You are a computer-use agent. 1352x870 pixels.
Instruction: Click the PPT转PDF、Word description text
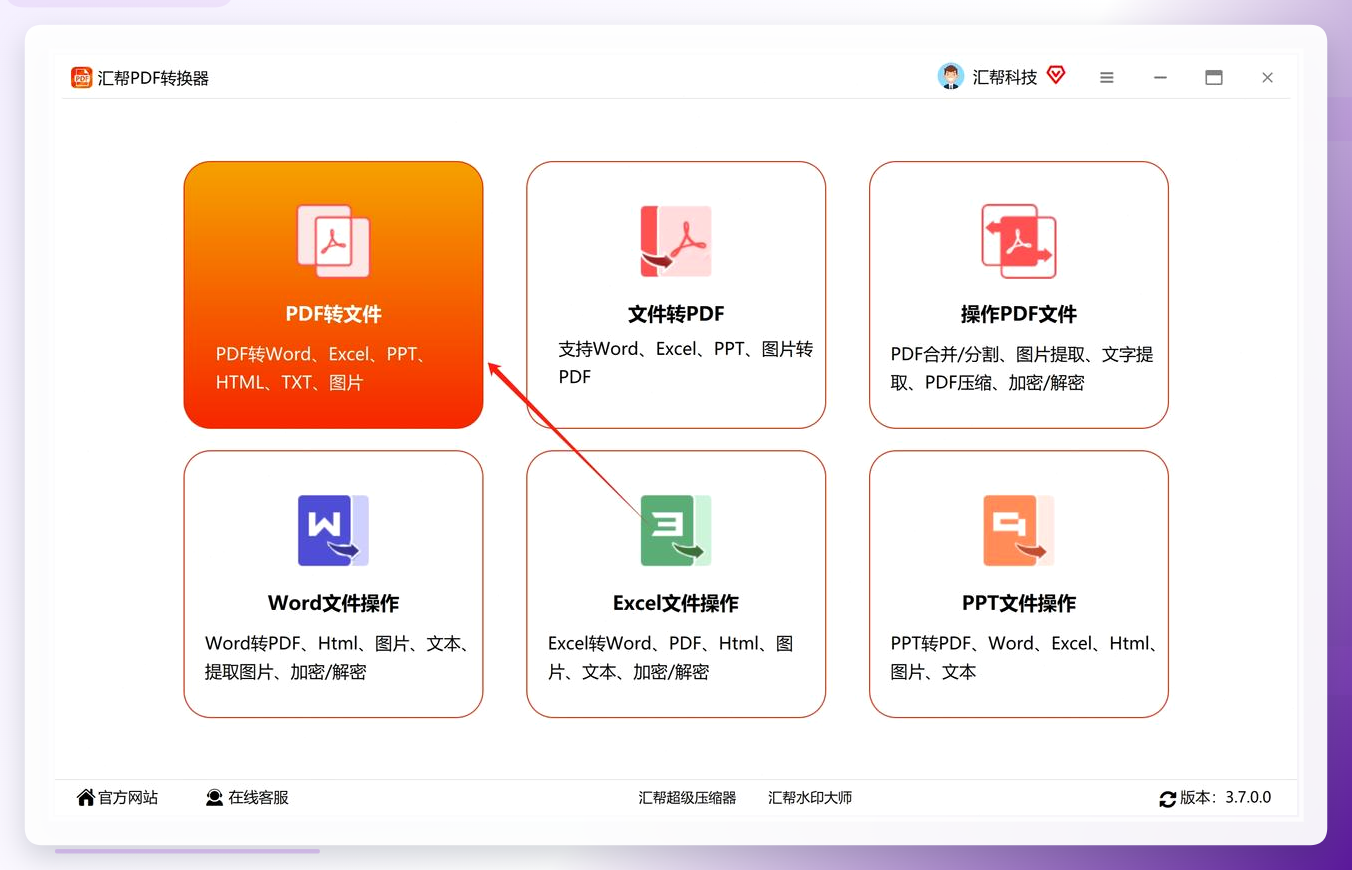tap(1024, 658)
